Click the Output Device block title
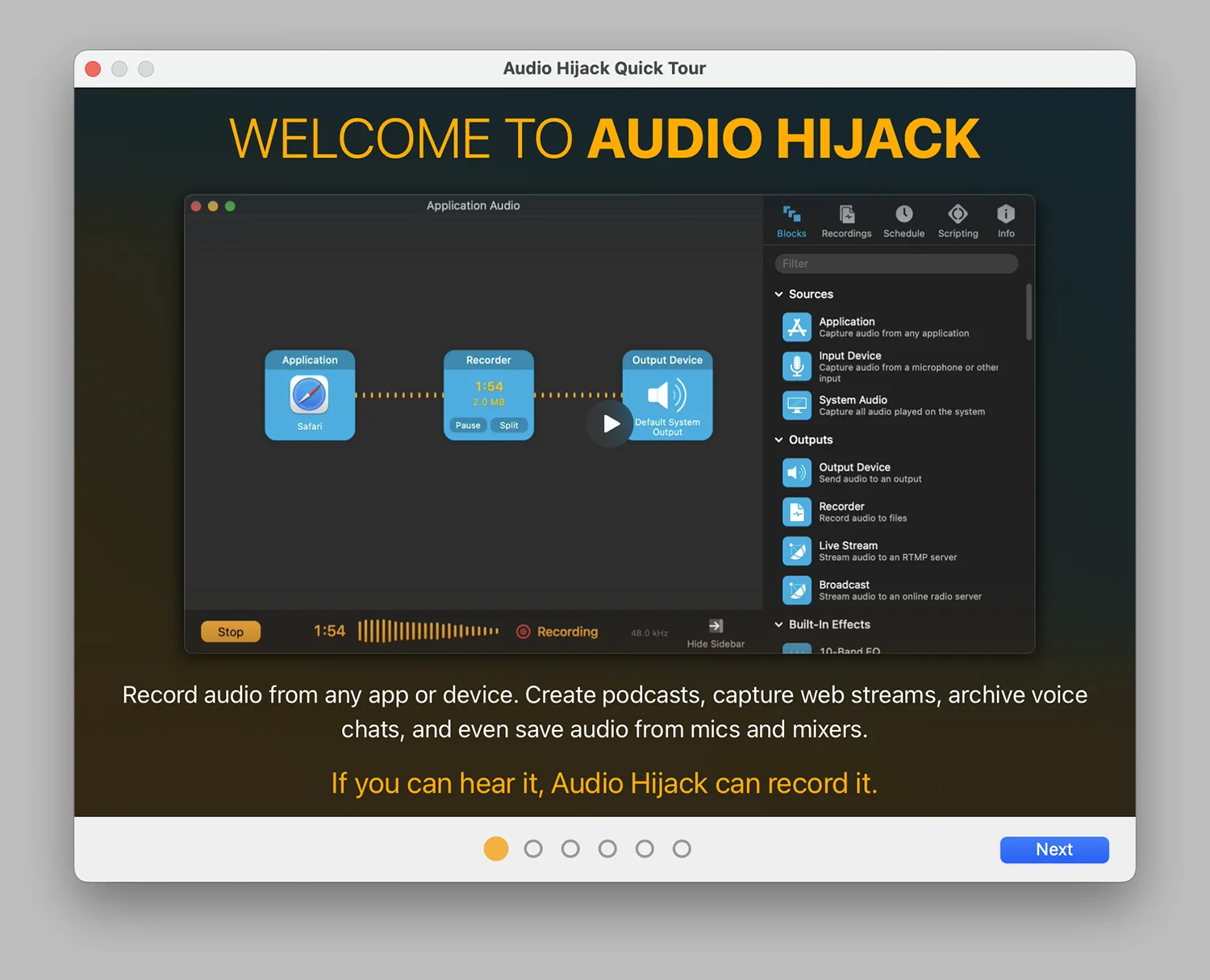 667,360
